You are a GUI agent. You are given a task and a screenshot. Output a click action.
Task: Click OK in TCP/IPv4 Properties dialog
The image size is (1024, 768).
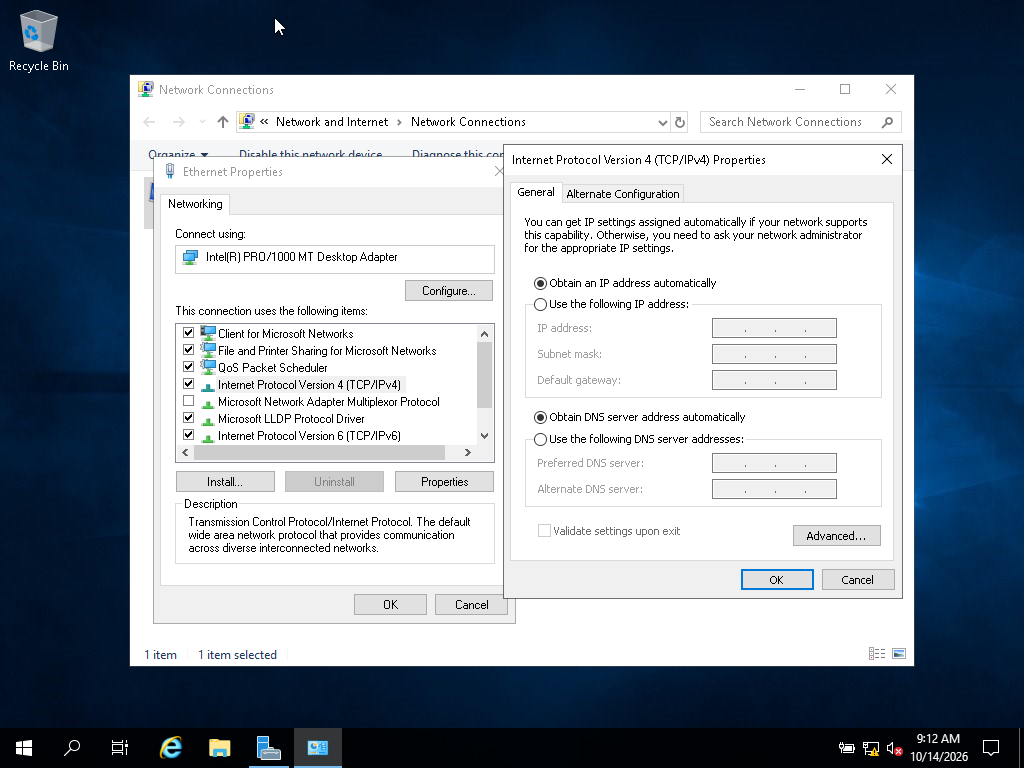[777, 580]
